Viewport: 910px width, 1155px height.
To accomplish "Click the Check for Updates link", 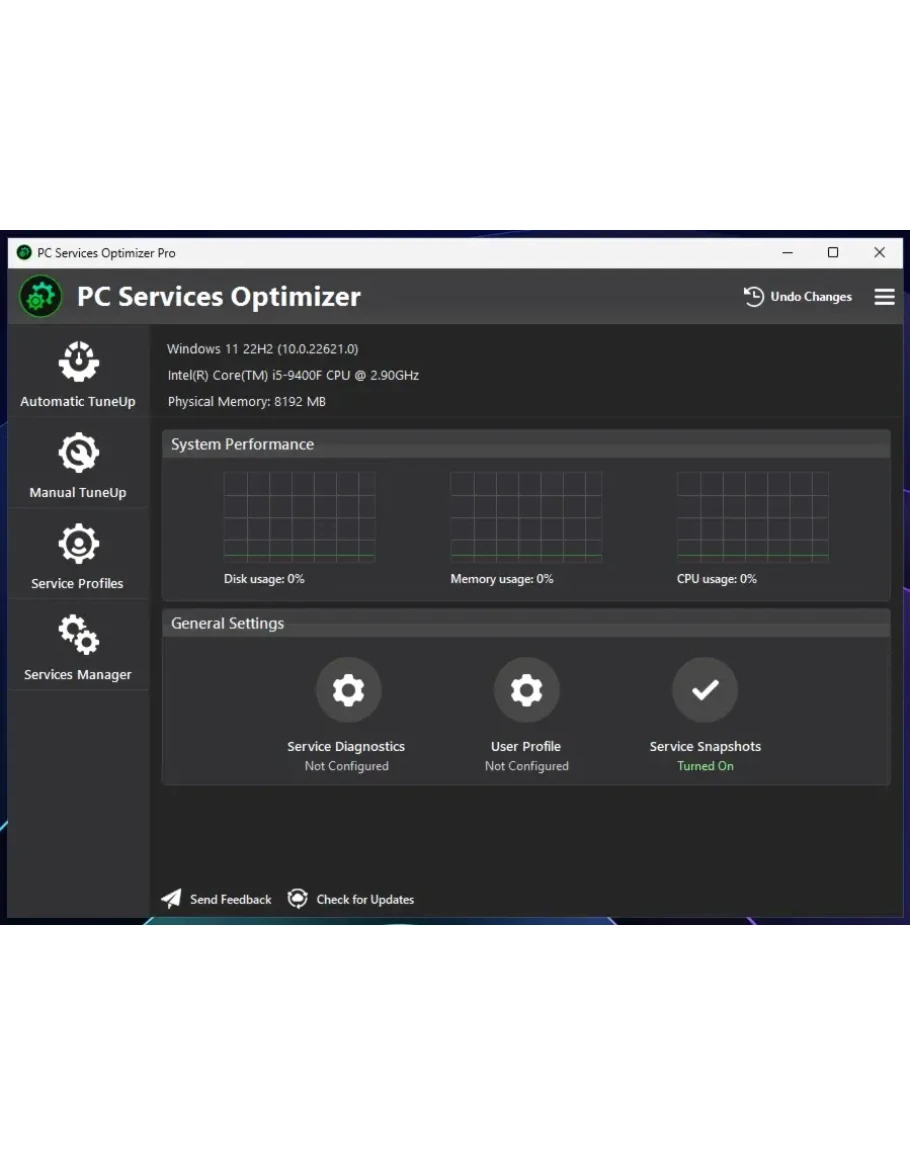I will pos(365,900).
